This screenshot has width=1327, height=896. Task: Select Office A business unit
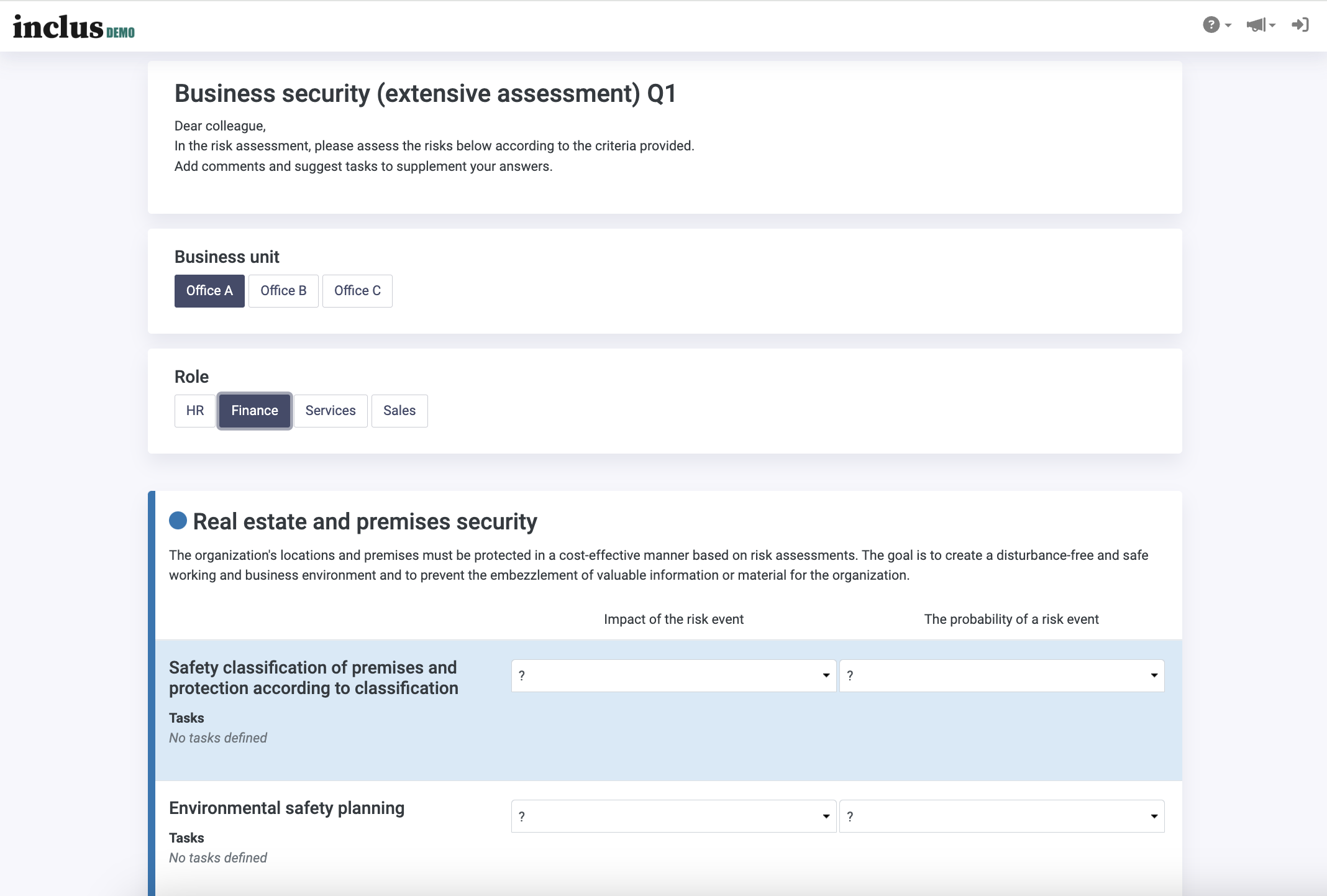209,291
